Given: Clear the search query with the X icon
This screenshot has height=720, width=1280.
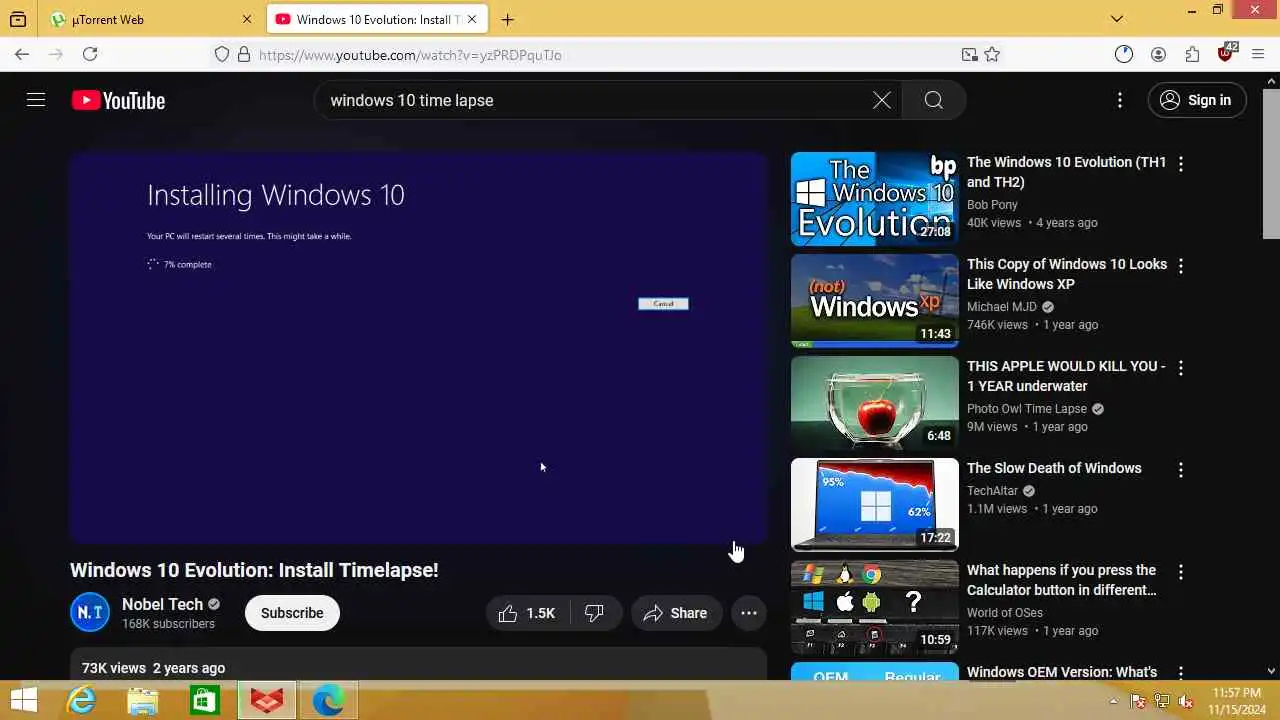Looking at the screenshot, I should pos(881,100).
